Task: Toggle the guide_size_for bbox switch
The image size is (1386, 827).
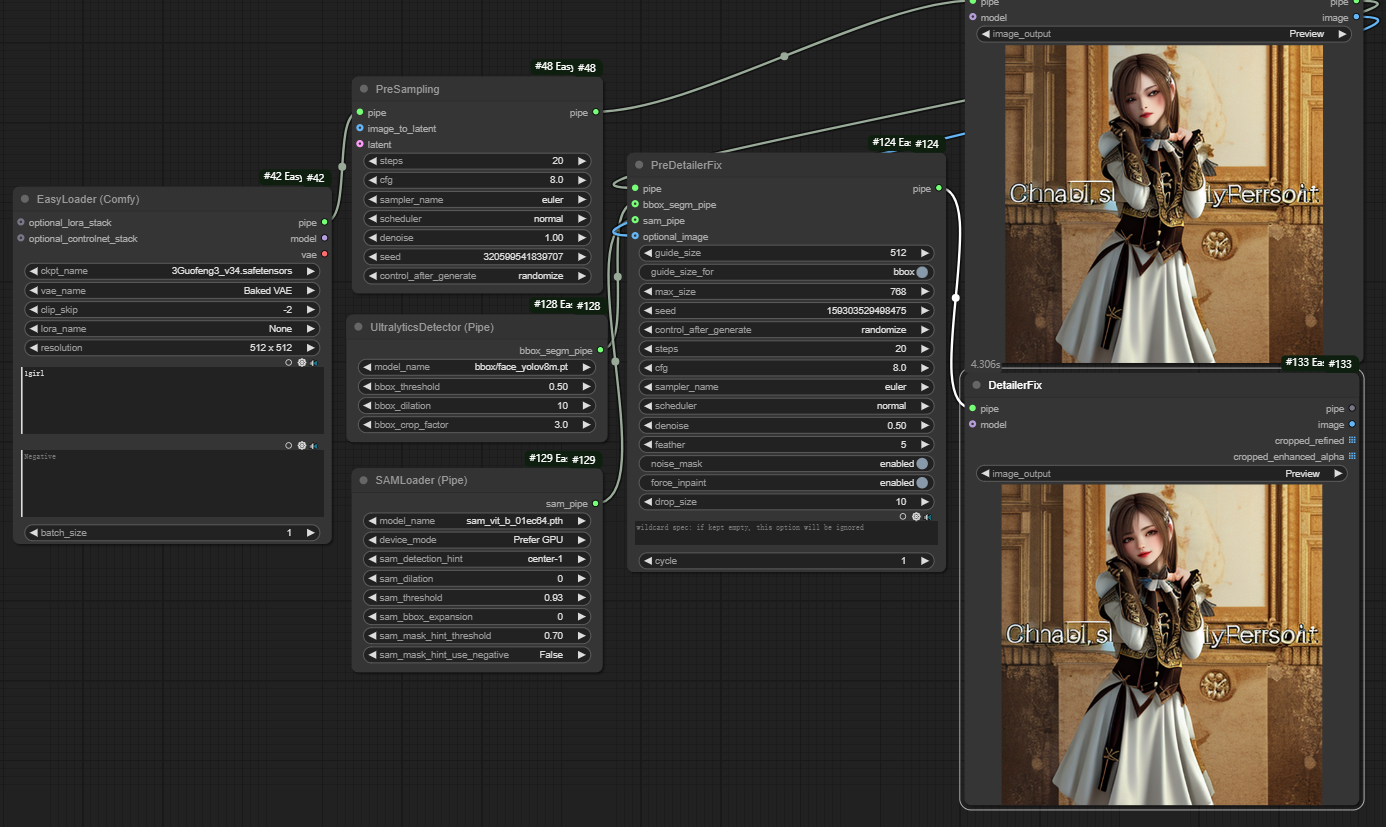Action: click(921, 272)
